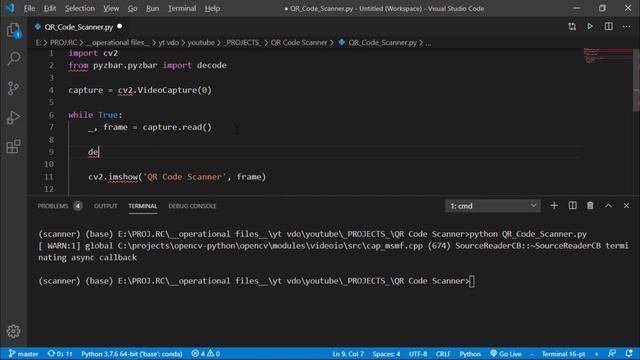
Task: Open the Manage gear settings menu
Action: 13,331
